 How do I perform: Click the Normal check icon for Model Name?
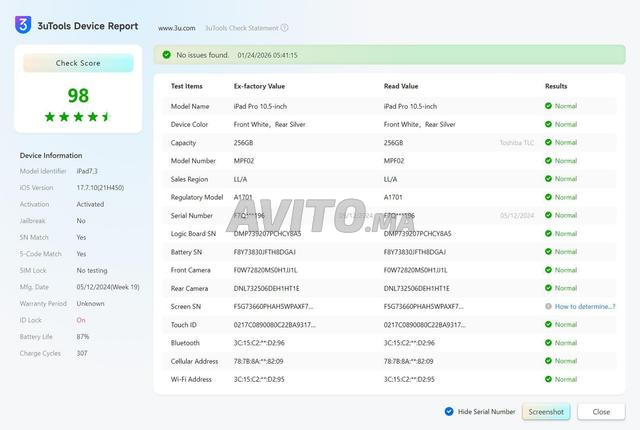[548, 106]
